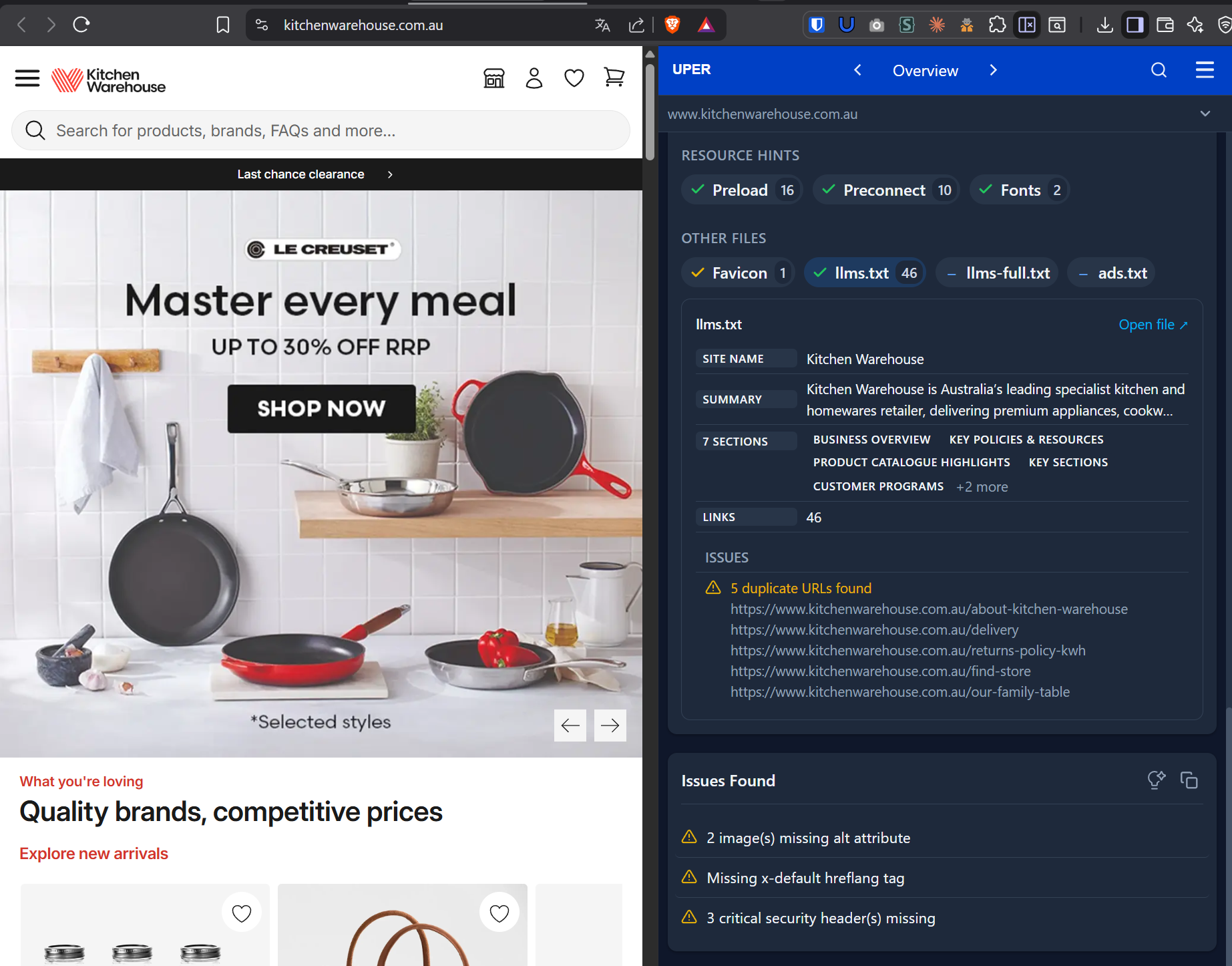Select the Preconnect status chip
Screen dimensions: 1232x966
click(886, 190)
